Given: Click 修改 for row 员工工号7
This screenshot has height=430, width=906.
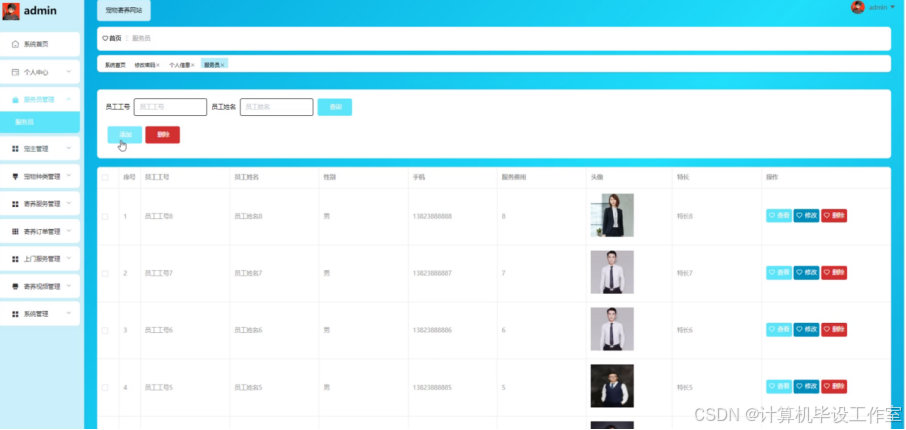Looking at the screenshot, I should click(806, 273).
